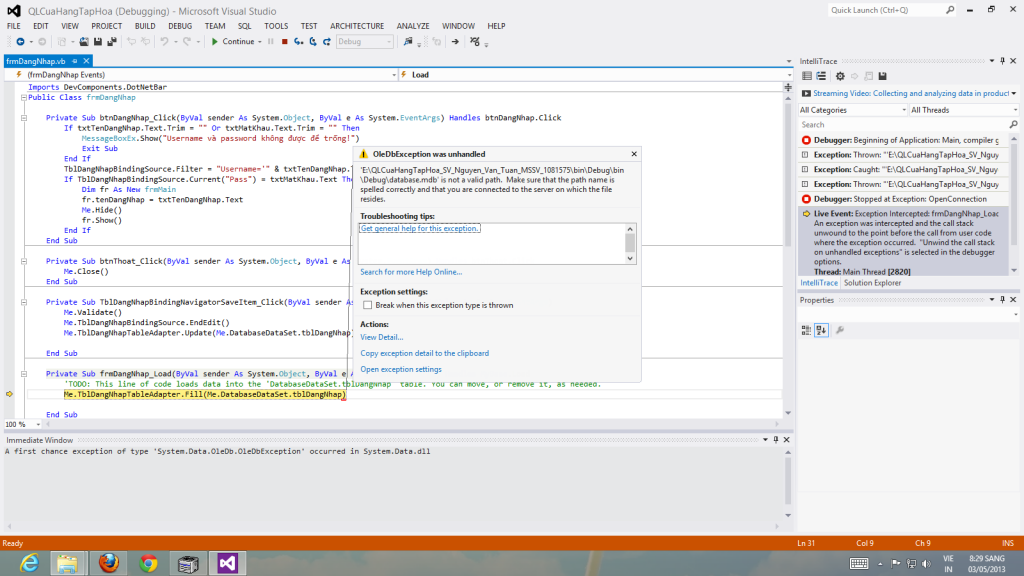Screen dimensions: 1024x576
Task: Click the Open File toolbar icon
Action: (84, 42)
